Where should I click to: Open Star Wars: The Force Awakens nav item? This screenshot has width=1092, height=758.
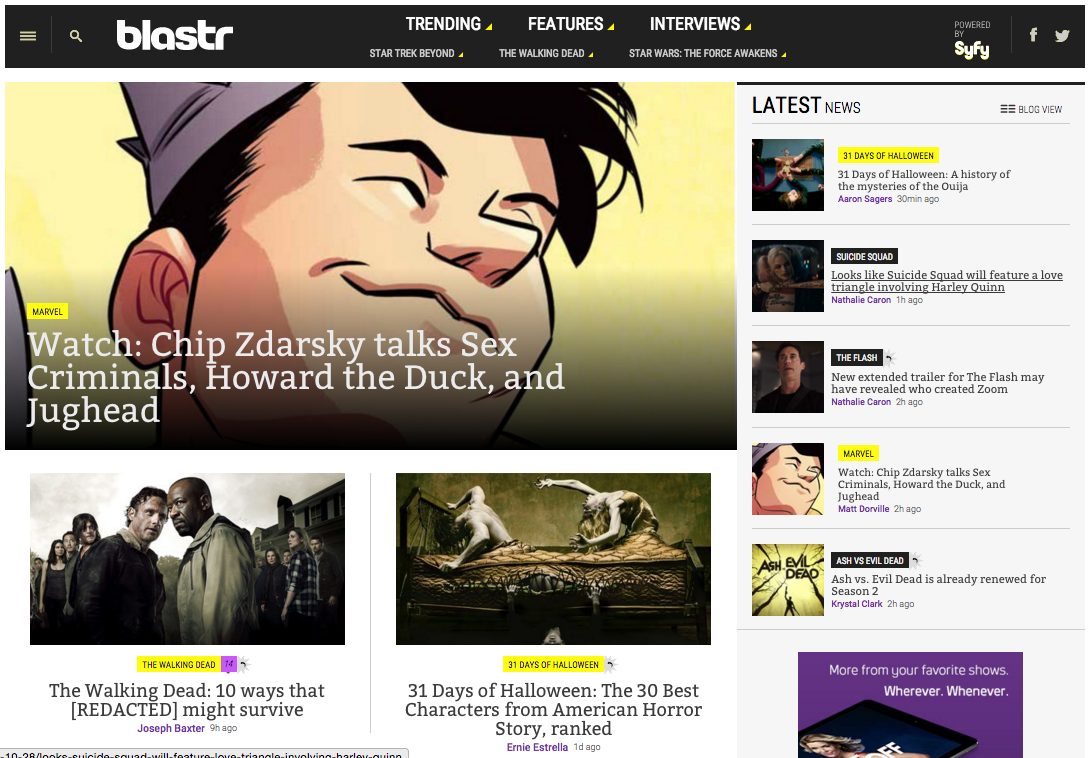(707, 54)
